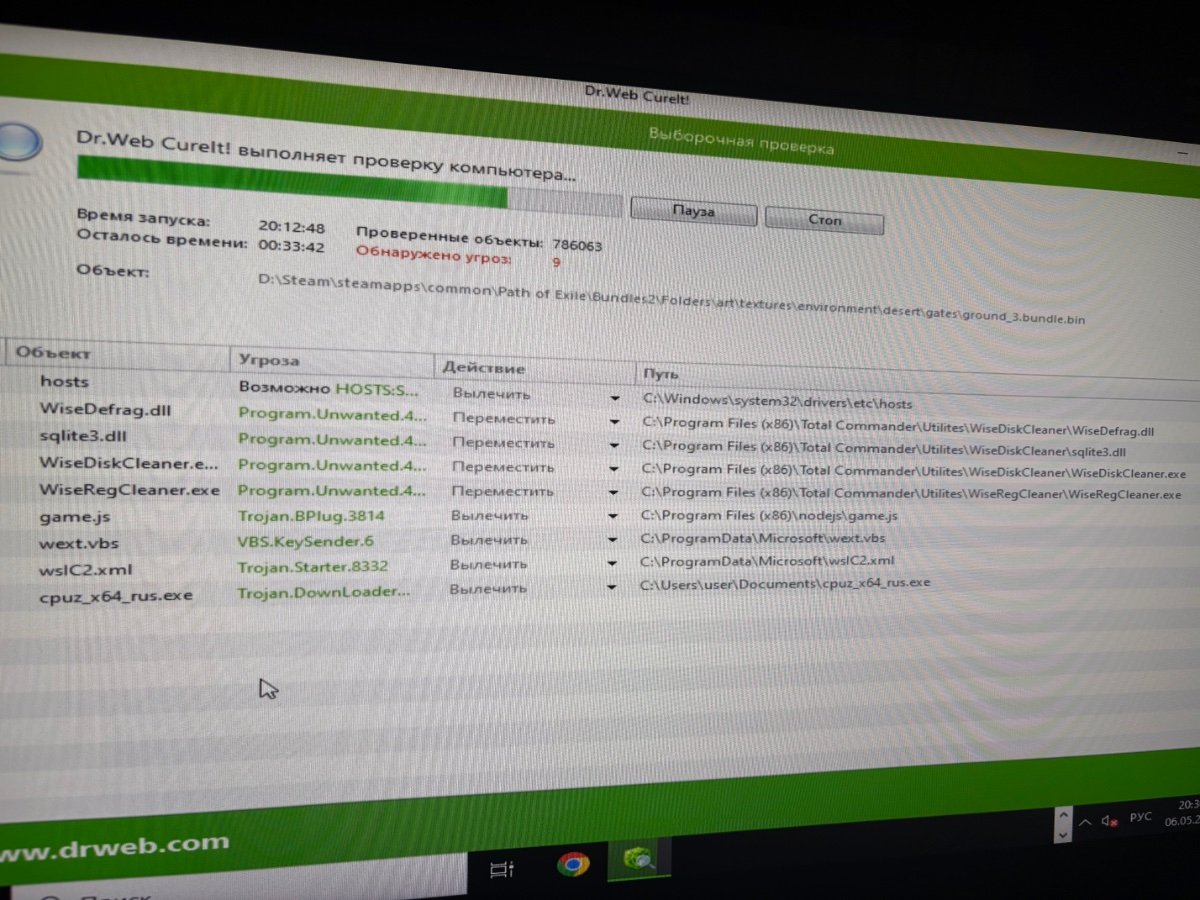Click the path ending in Documents\cpuz_x64_rus.exe
Screen dimensions: 1200x900
pos(785,583)
